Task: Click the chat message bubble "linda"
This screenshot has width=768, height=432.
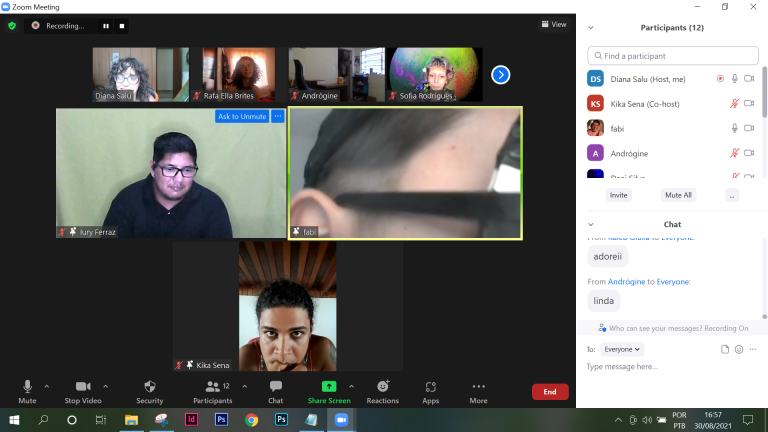Action: pos(603,301)
